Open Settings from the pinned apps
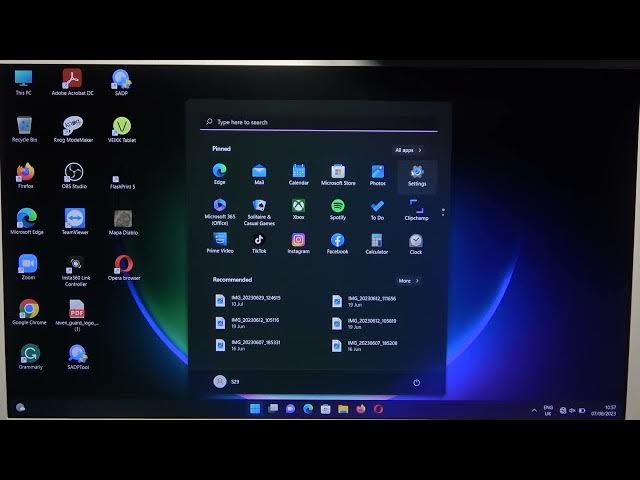 coord(417,176)
